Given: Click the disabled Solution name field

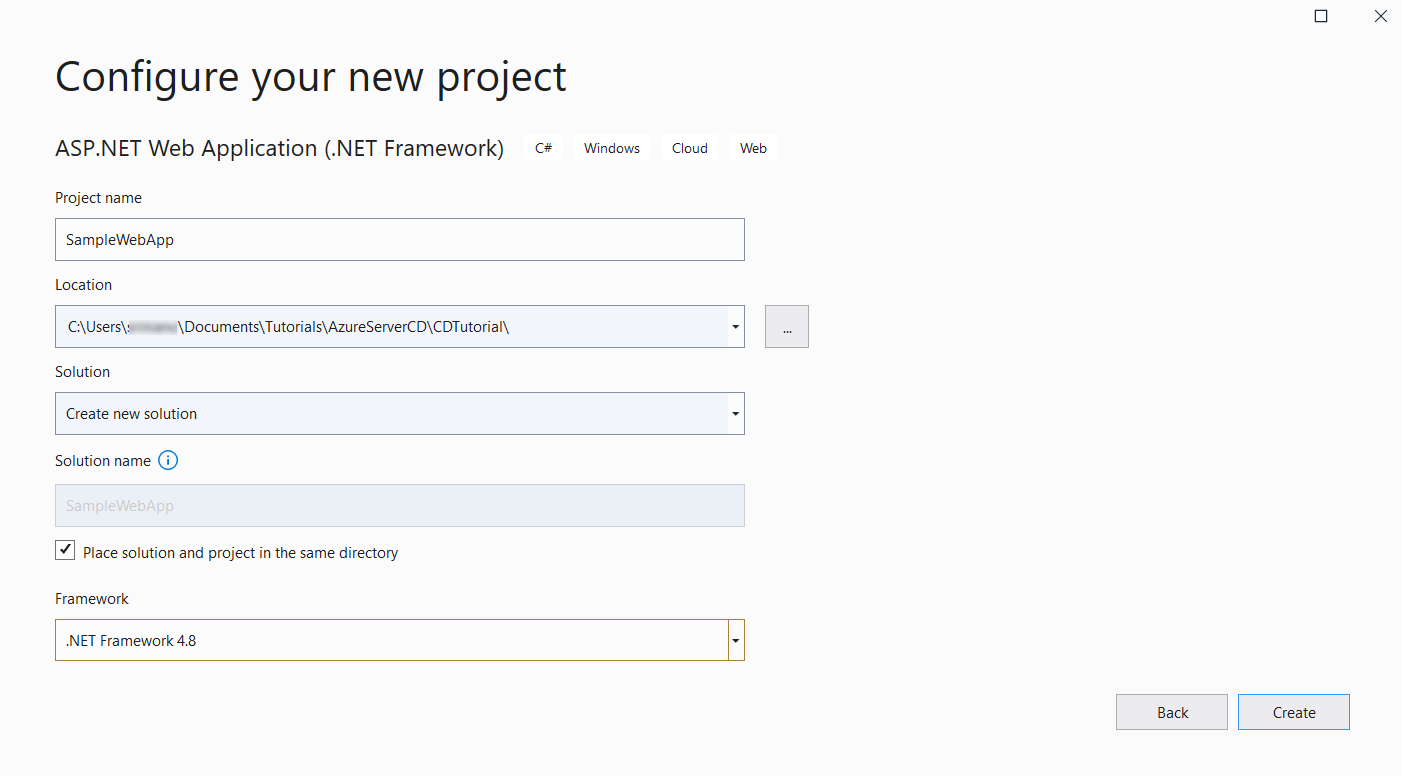Looking at the screenshot, I should [400, 506].
